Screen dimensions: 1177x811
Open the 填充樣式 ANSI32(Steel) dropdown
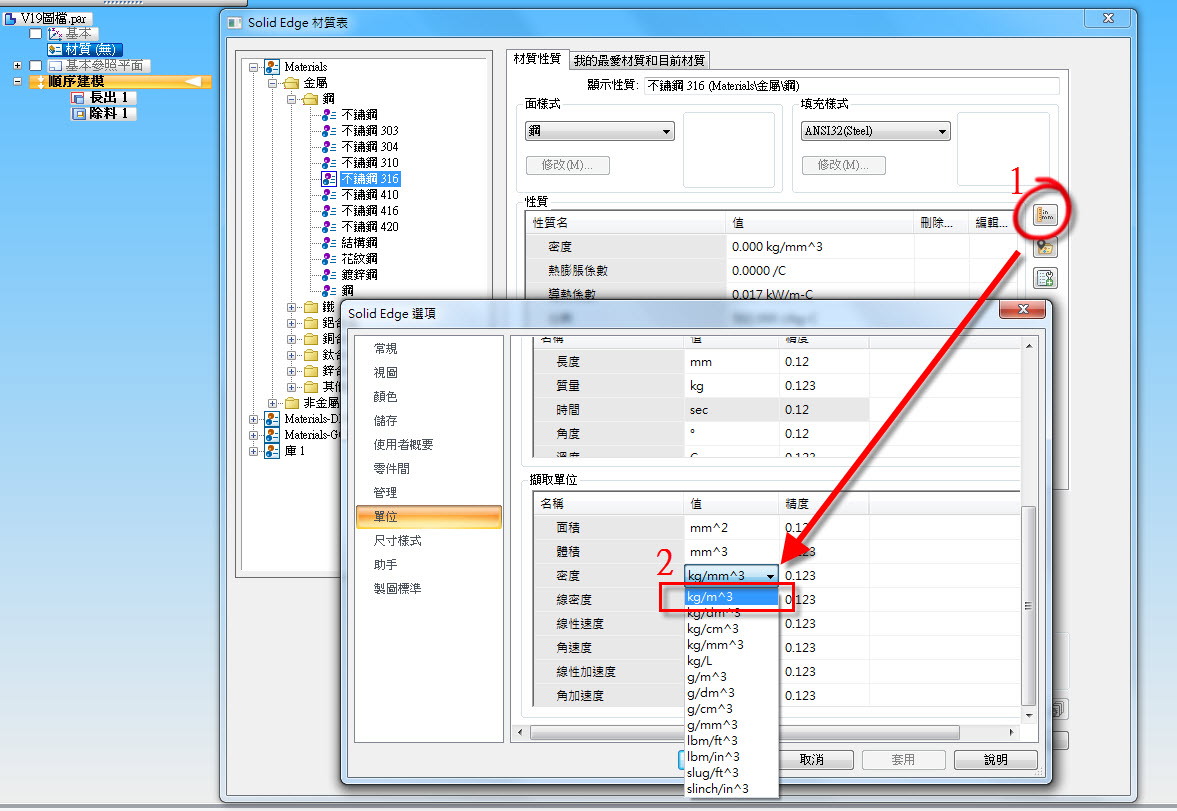pos(875,131)
